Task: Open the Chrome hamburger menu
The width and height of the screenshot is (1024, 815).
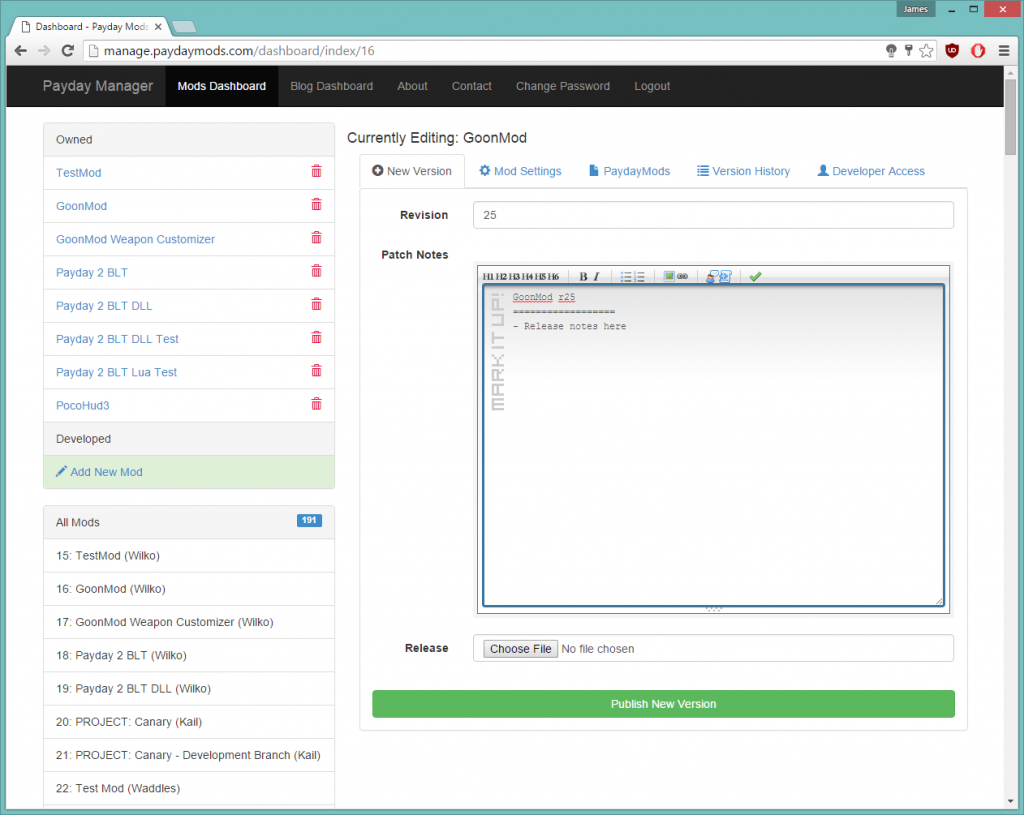Action: (1004, 51)
